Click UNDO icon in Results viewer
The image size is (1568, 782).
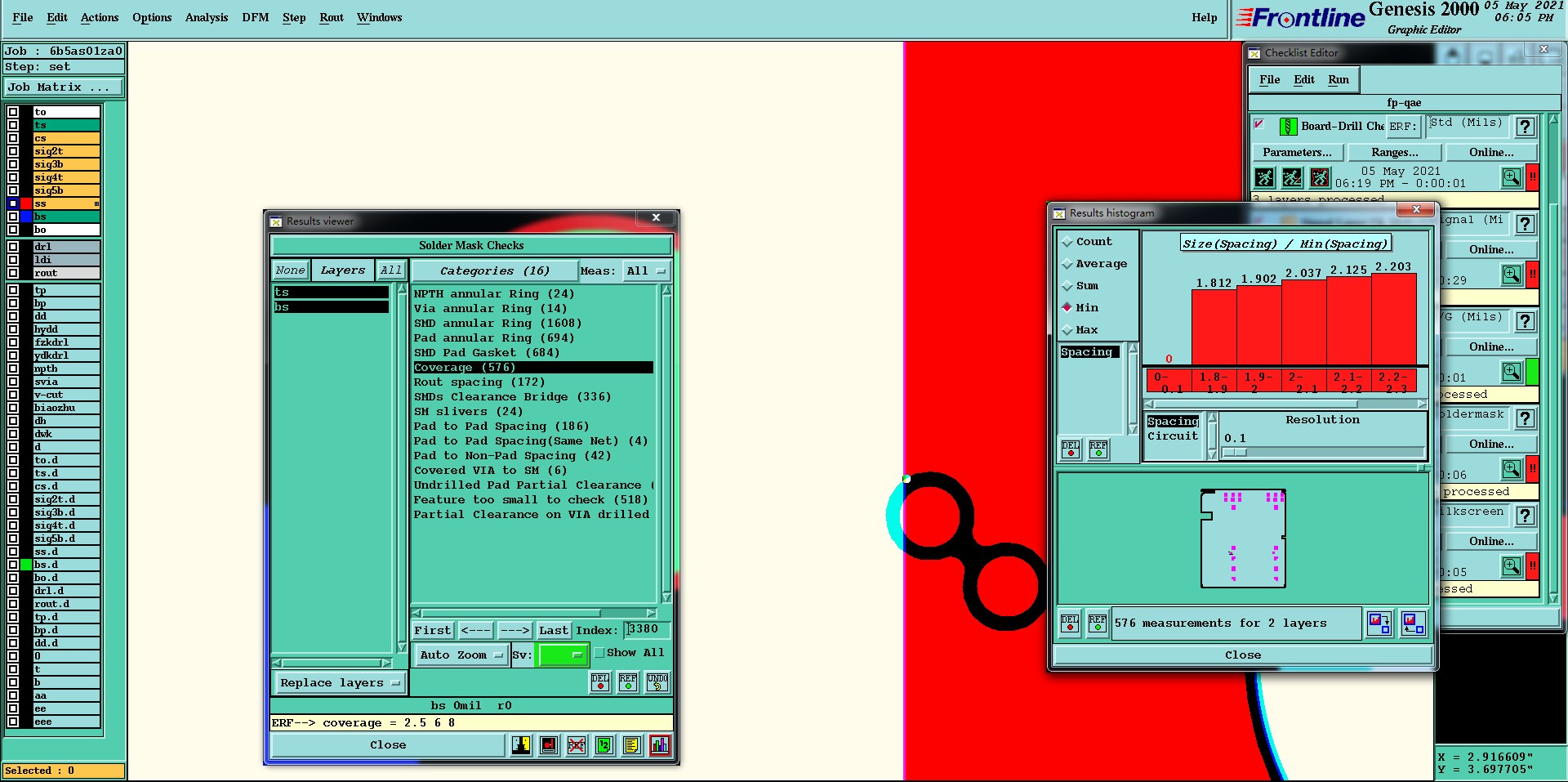click(657, 682)
